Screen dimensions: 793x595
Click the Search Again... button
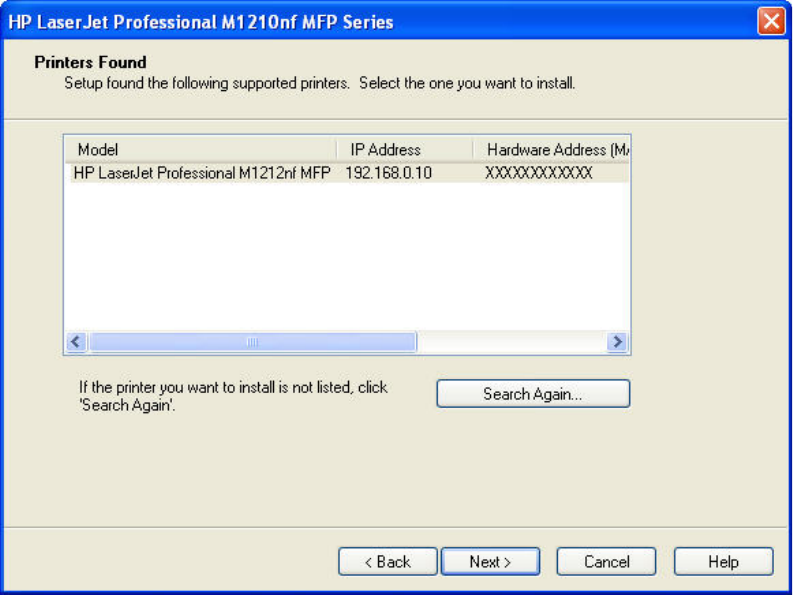[x=533, y=394]
